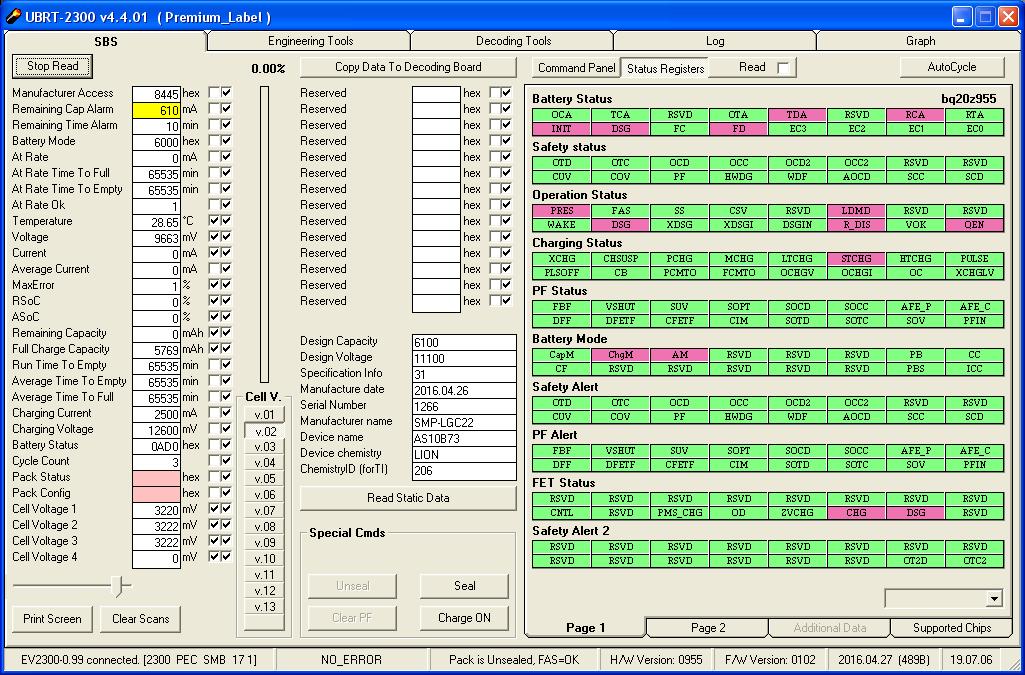Toggle first checkbox for Voltage row
The height and width of the screenshot is (675, 1025).
[x=214, y=237]
